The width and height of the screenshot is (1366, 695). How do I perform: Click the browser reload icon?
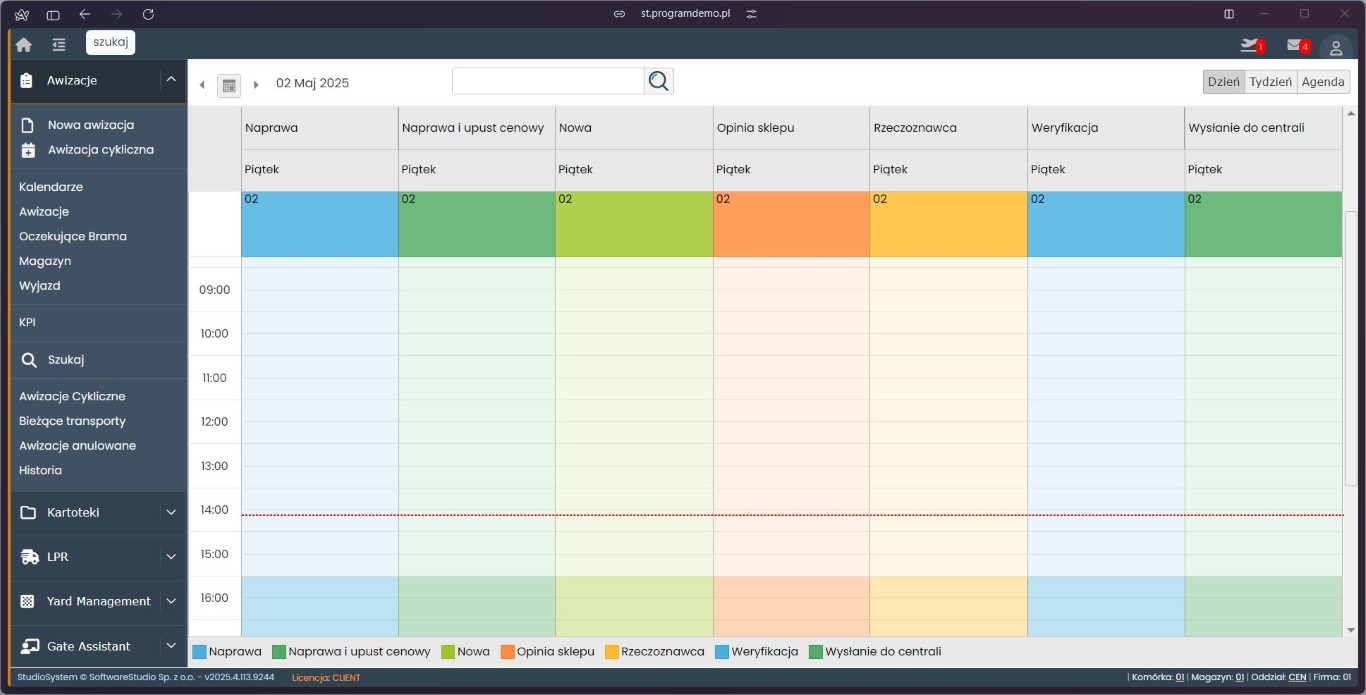[149, 14]
